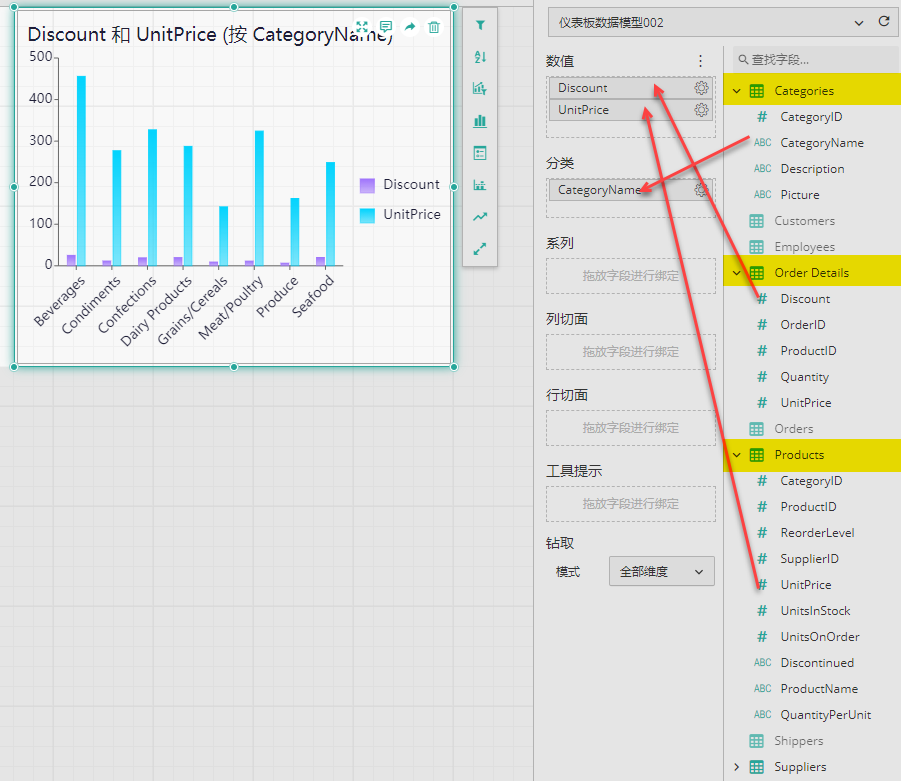Click the Orders table icon
The height and width of the screenshot is (781, 901).
(756, 429)
